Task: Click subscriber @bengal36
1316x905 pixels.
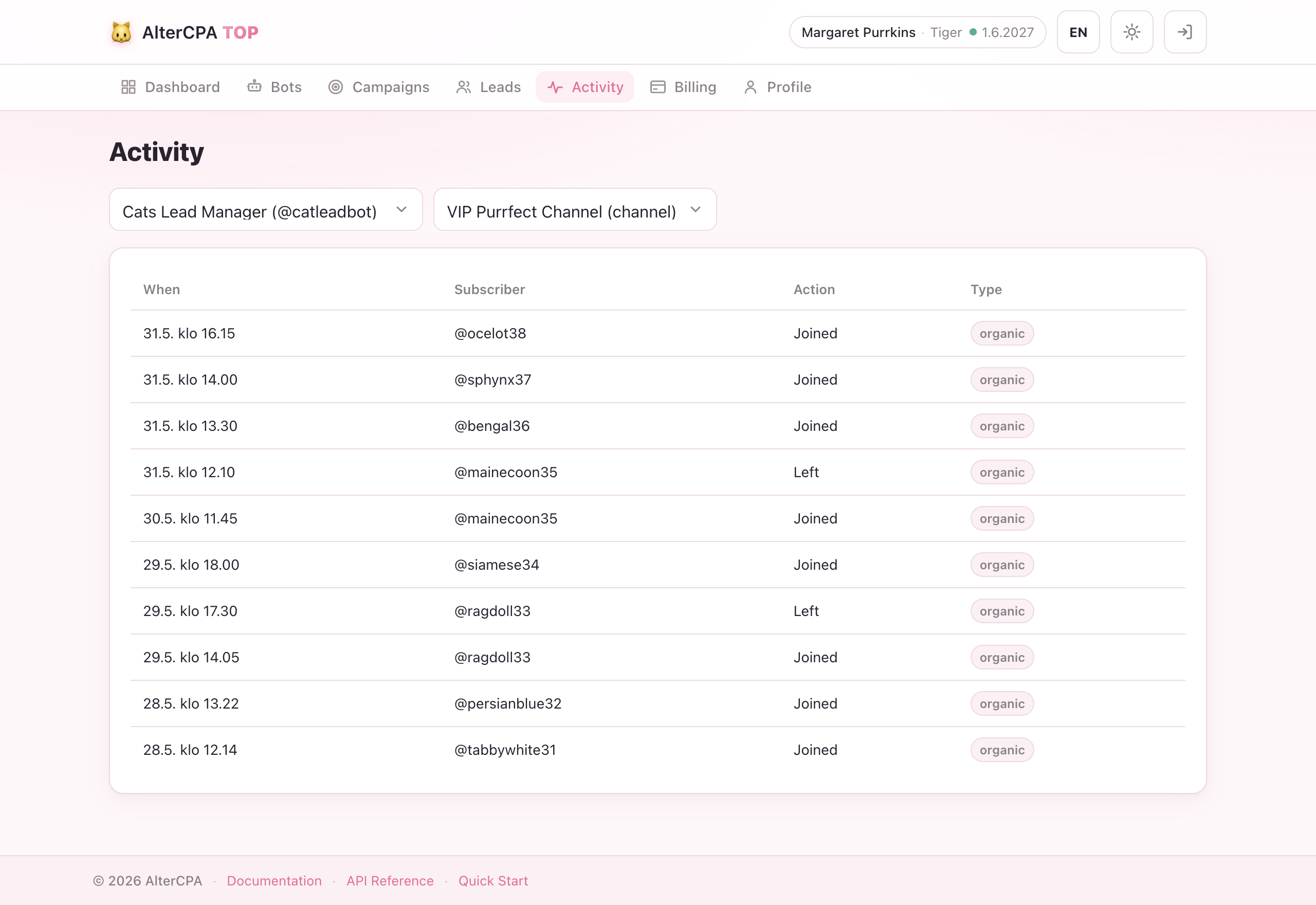Action: pos(492,426)
